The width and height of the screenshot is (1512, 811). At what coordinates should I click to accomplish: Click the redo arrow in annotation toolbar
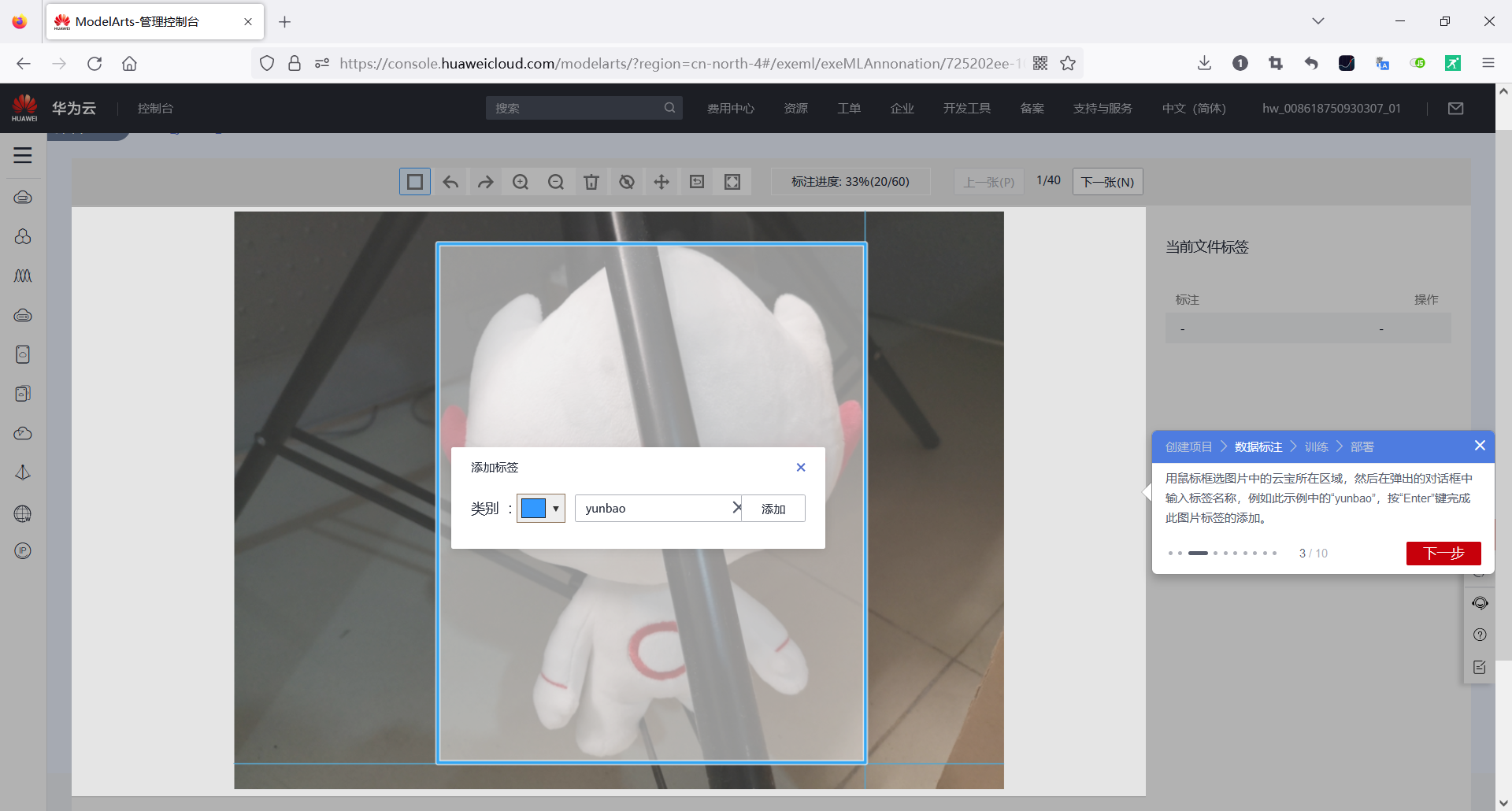[485, 182]
